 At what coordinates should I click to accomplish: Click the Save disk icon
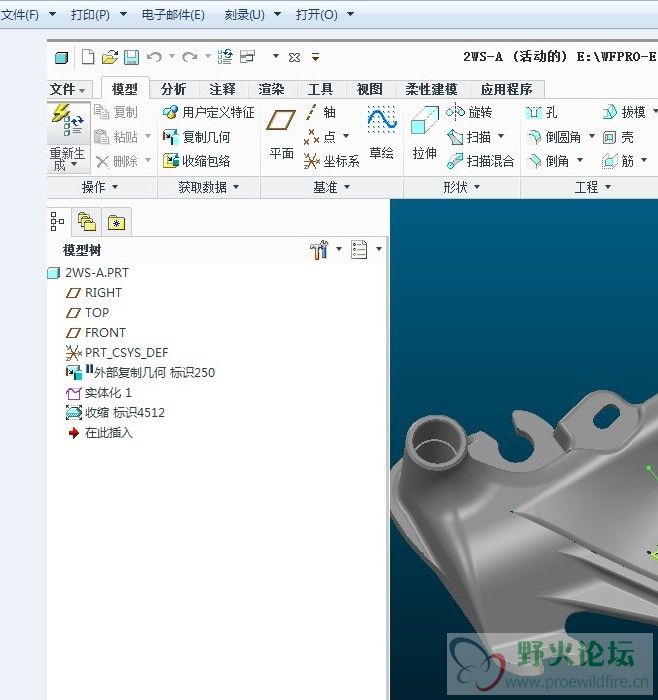tap(131, 57)
